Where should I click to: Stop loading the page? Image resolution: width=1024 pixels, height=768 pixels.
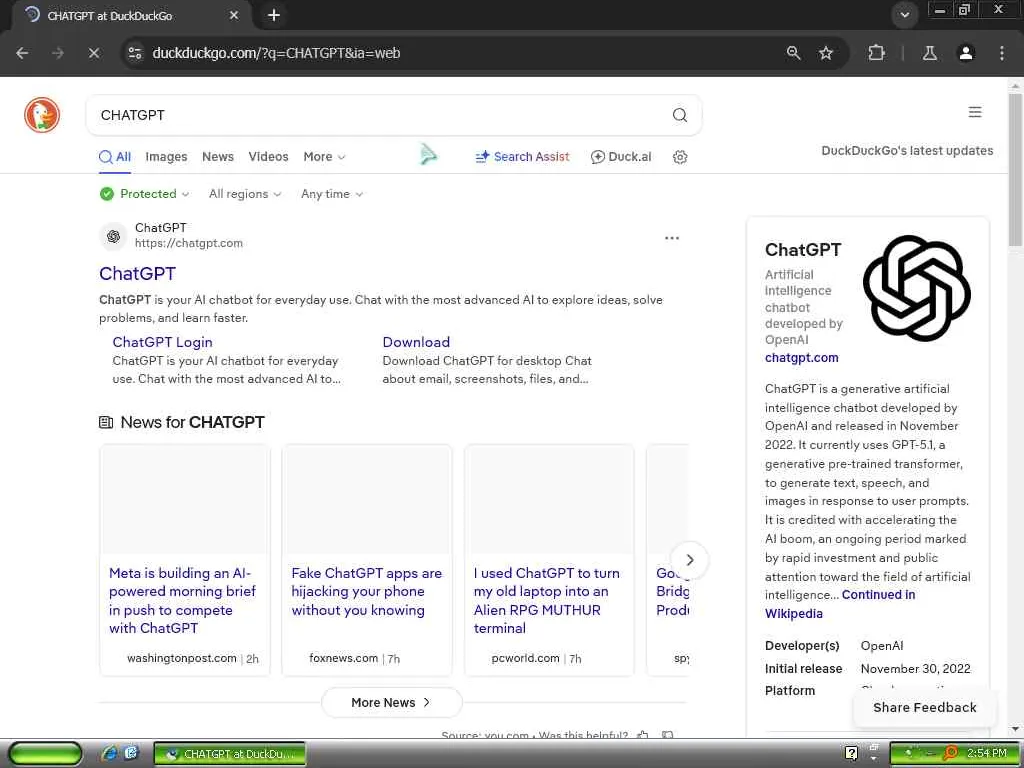[93, 53]
